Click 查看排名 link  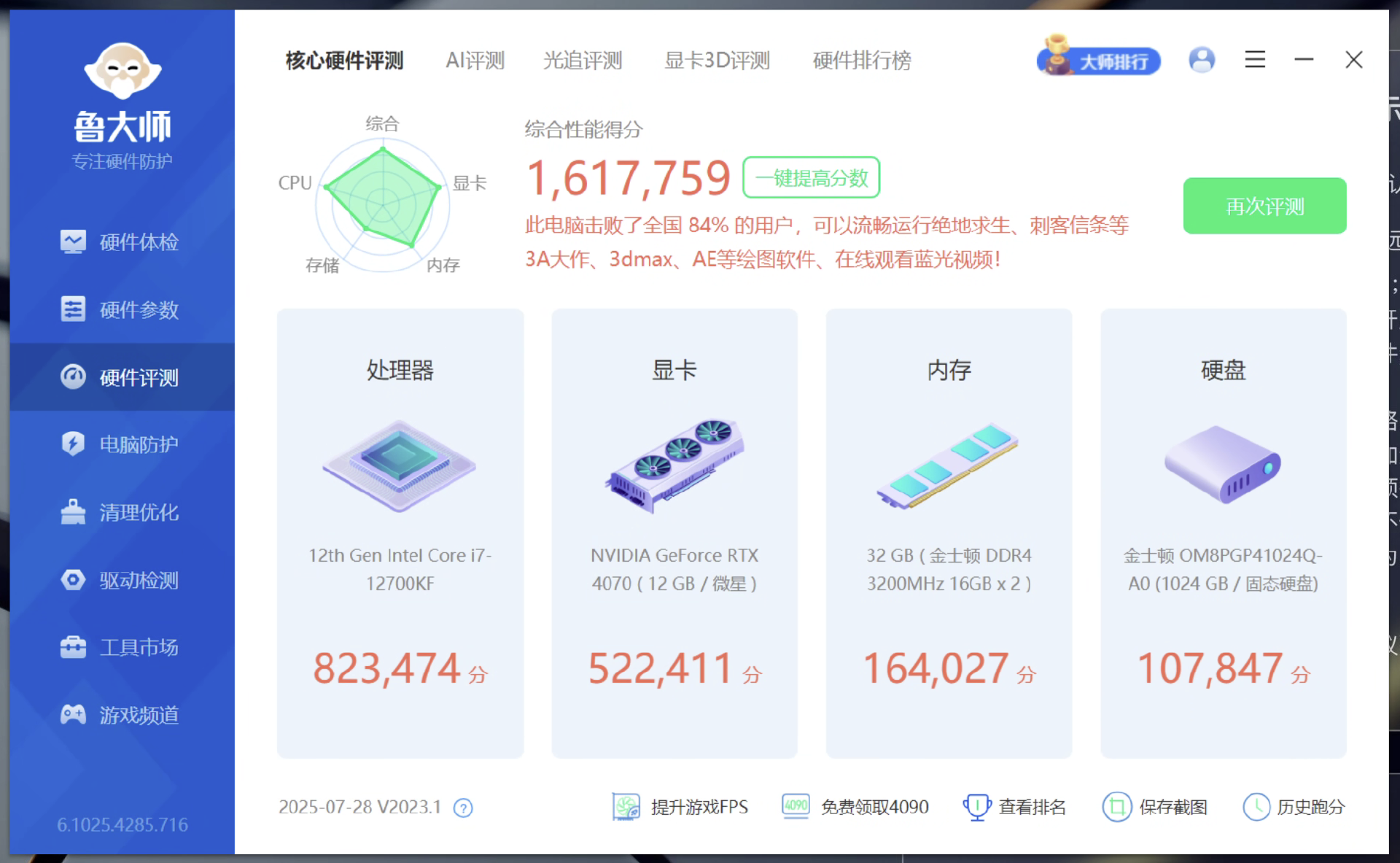(1032, 808)
